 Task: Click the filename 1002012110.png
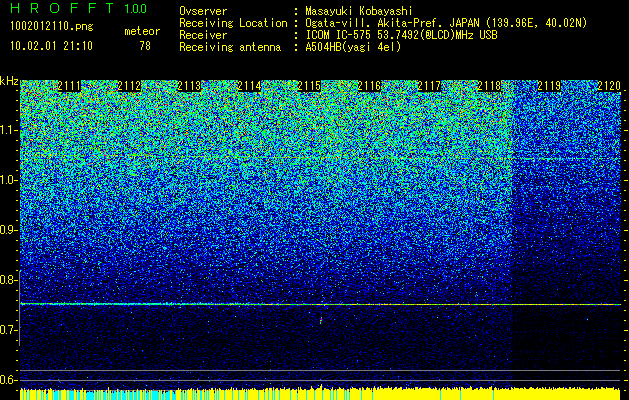click(51, 27)
